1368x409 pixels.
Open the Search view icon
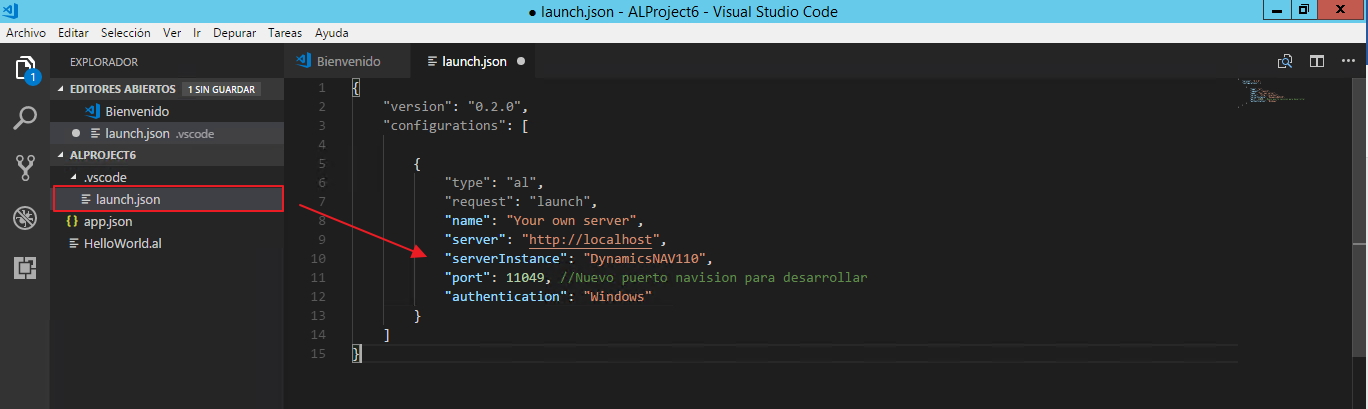pyautogui.click(x=25, y=118)
